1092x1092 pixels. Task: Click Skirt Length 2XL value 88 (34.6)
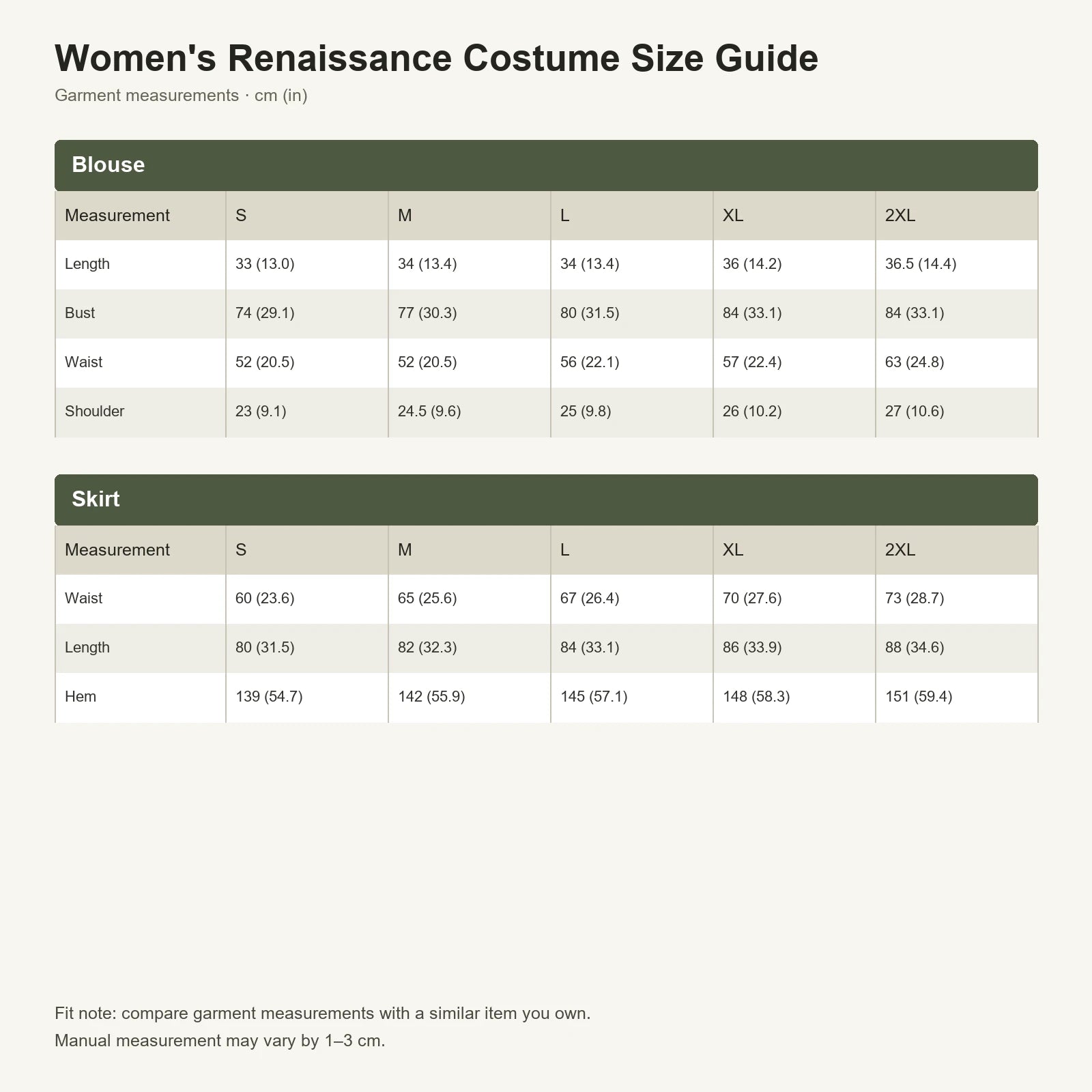915,648
